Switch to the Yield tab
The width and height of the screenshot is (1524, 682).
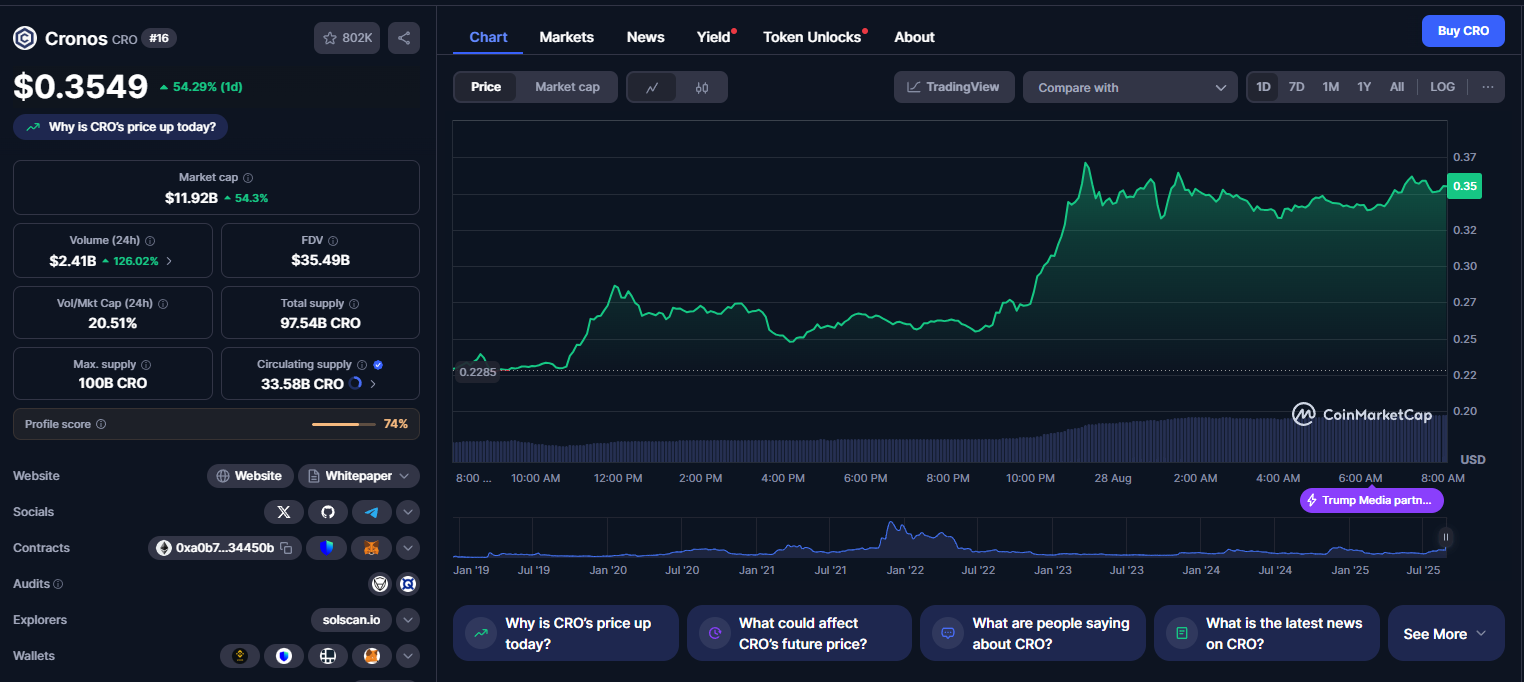pos(714,37)
